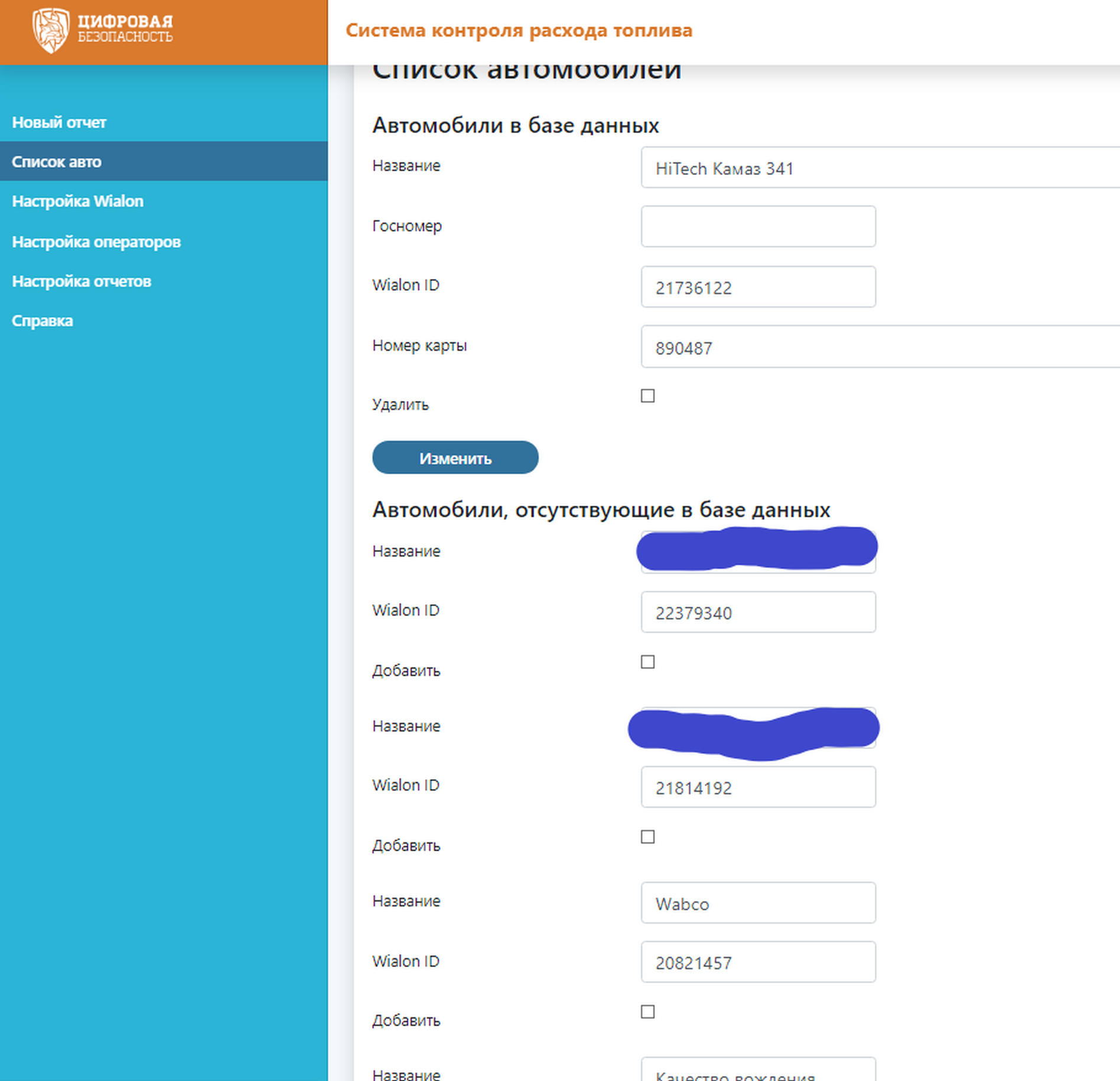
Task: Click the Система контроля расхода топлива title
Action: point(519,30)
